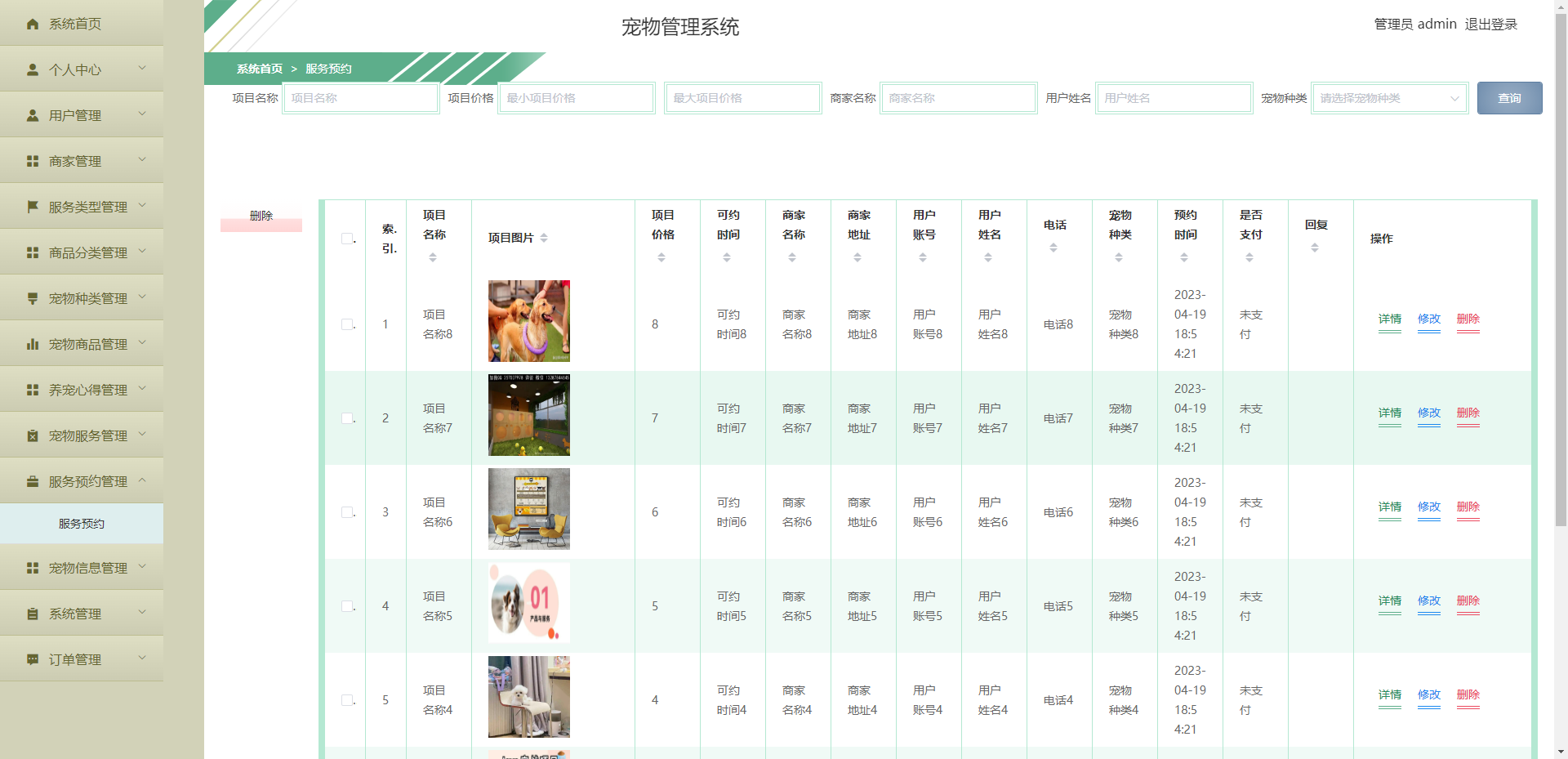Tick the checkbox for row 1
The image size is (1568, 759).
[345, 324]
